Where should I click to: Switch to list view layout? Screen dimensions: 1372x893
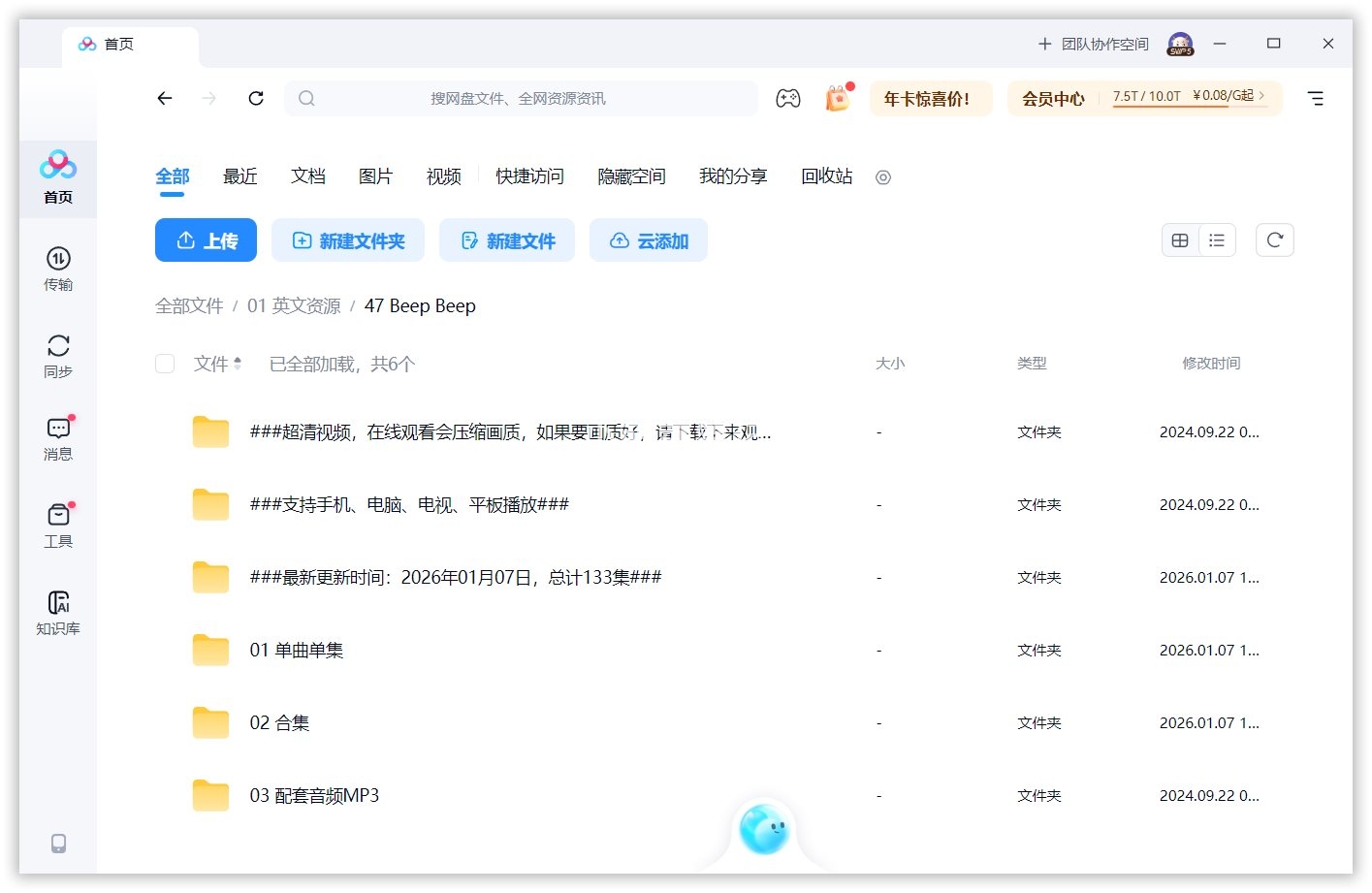pos(1217,239)
